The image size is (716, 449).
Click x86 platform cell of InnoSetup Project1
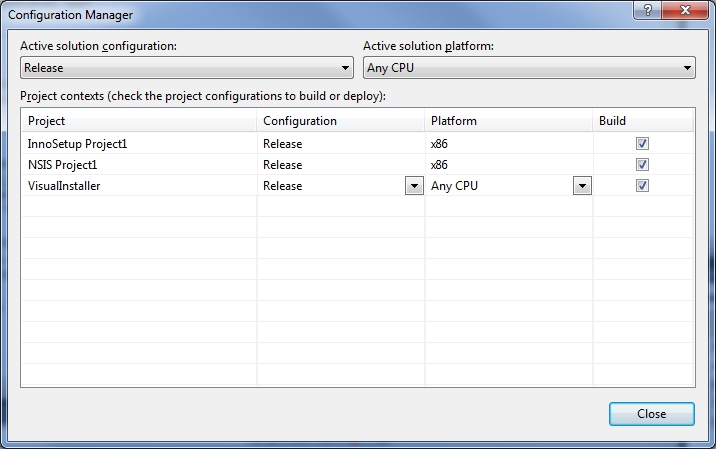[x=509, y=143]
